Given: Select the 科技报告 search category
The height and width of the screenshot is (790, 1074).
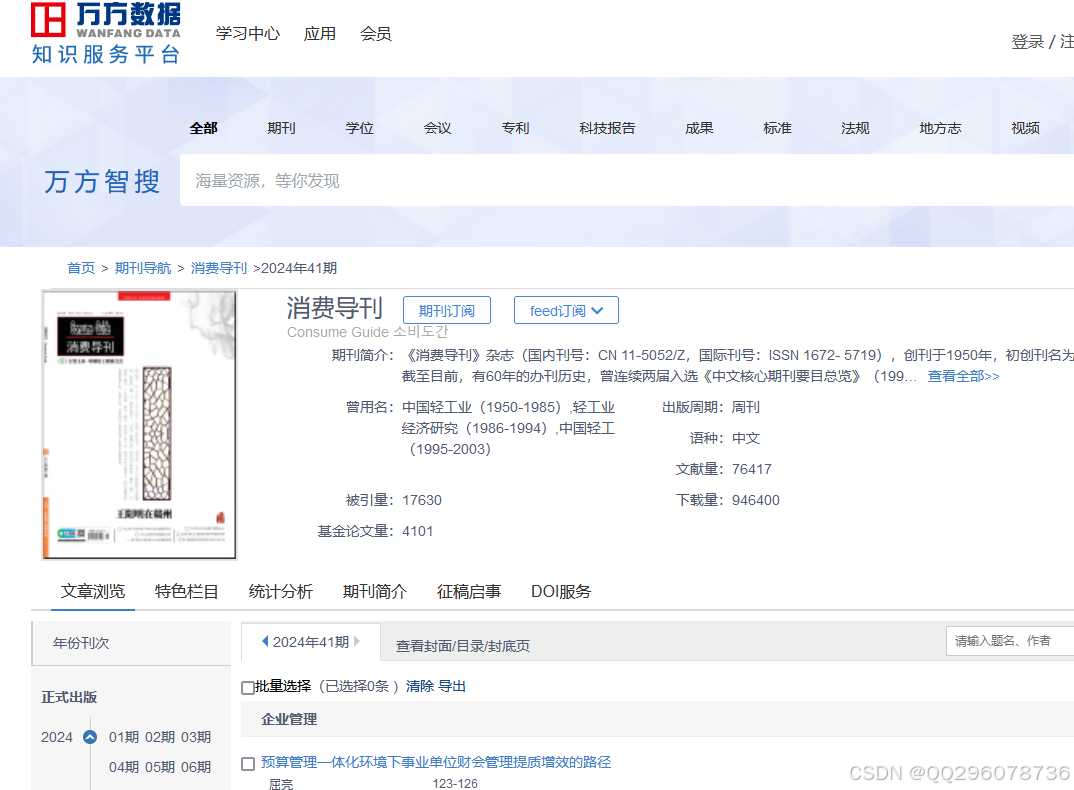Looking at the screenshot, I should click(607, 128).
